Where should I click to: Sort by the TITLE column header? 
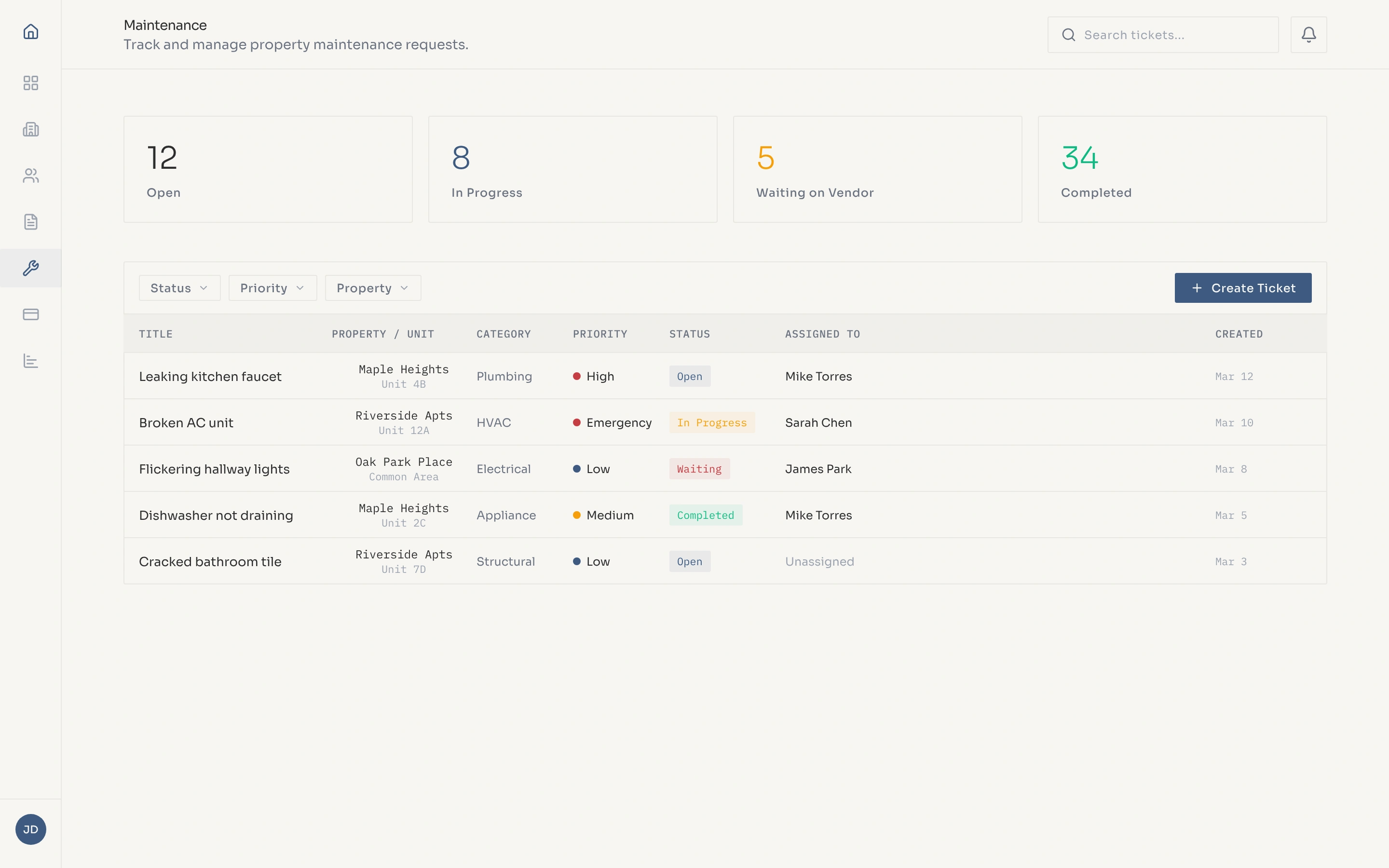pyautogui.click(x=156, y=334)
